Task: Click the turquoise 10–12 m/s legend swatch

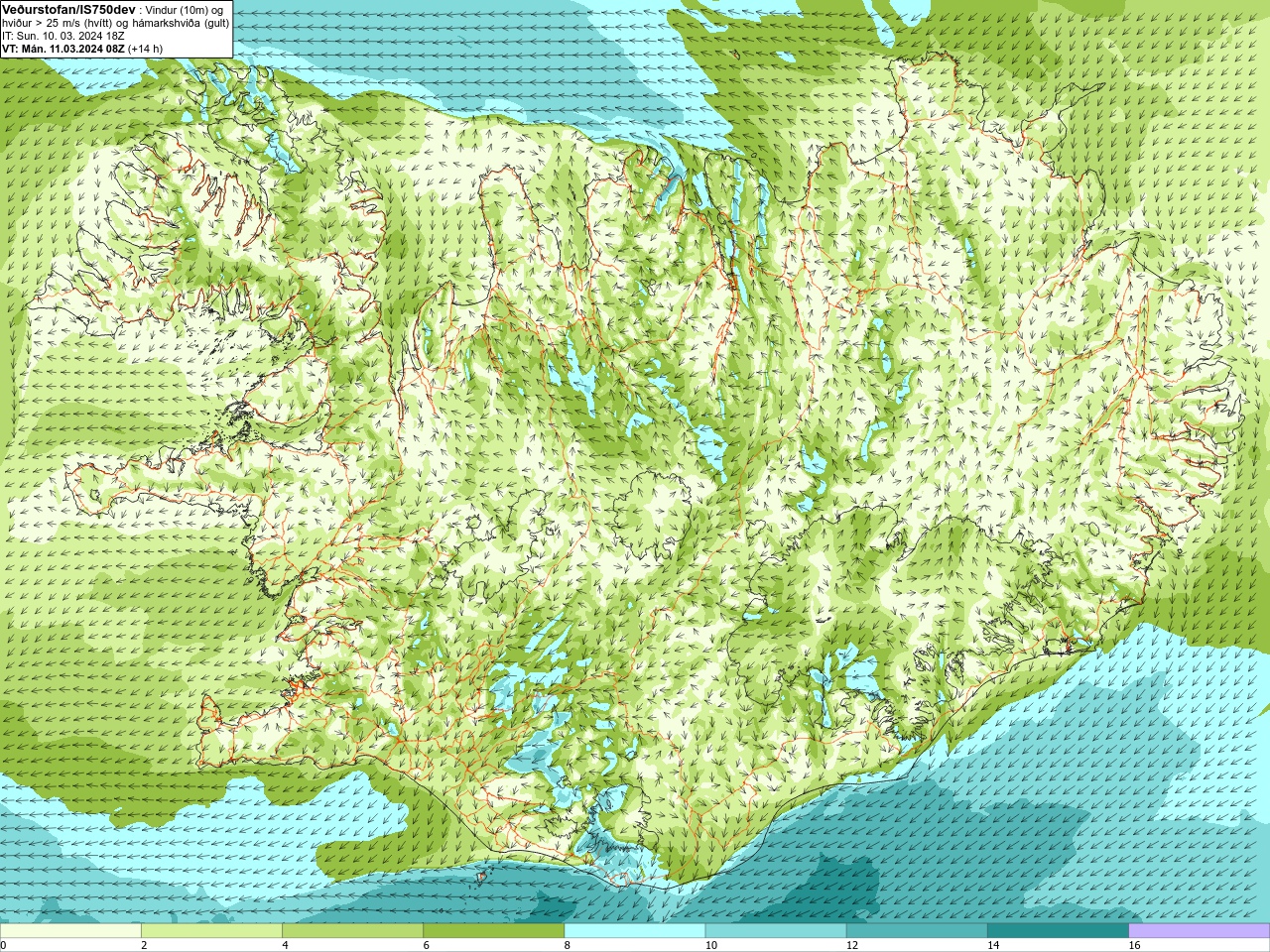Action: coord(776,930)
